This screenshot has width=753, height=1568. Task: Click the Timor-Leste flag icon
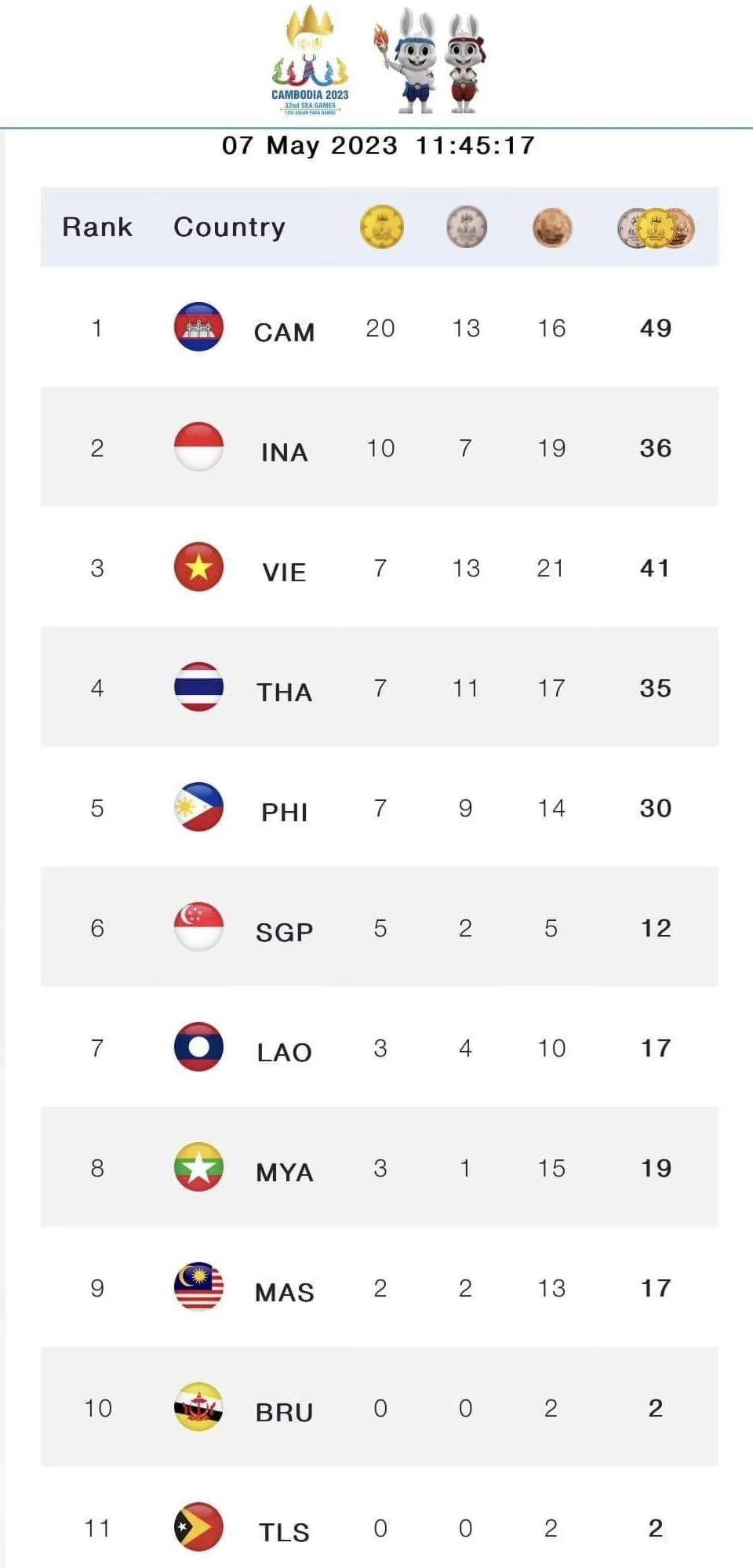point(198,1526)
